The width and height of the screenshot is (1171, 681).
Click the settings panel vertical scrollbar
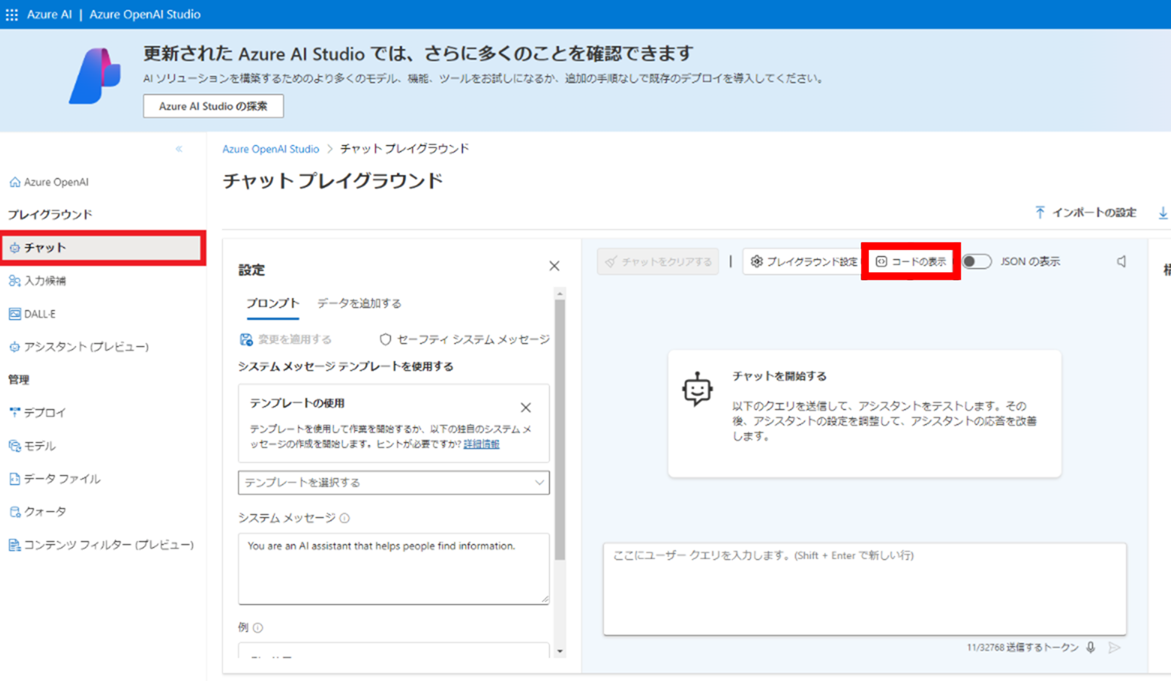(x=560, y=429)
